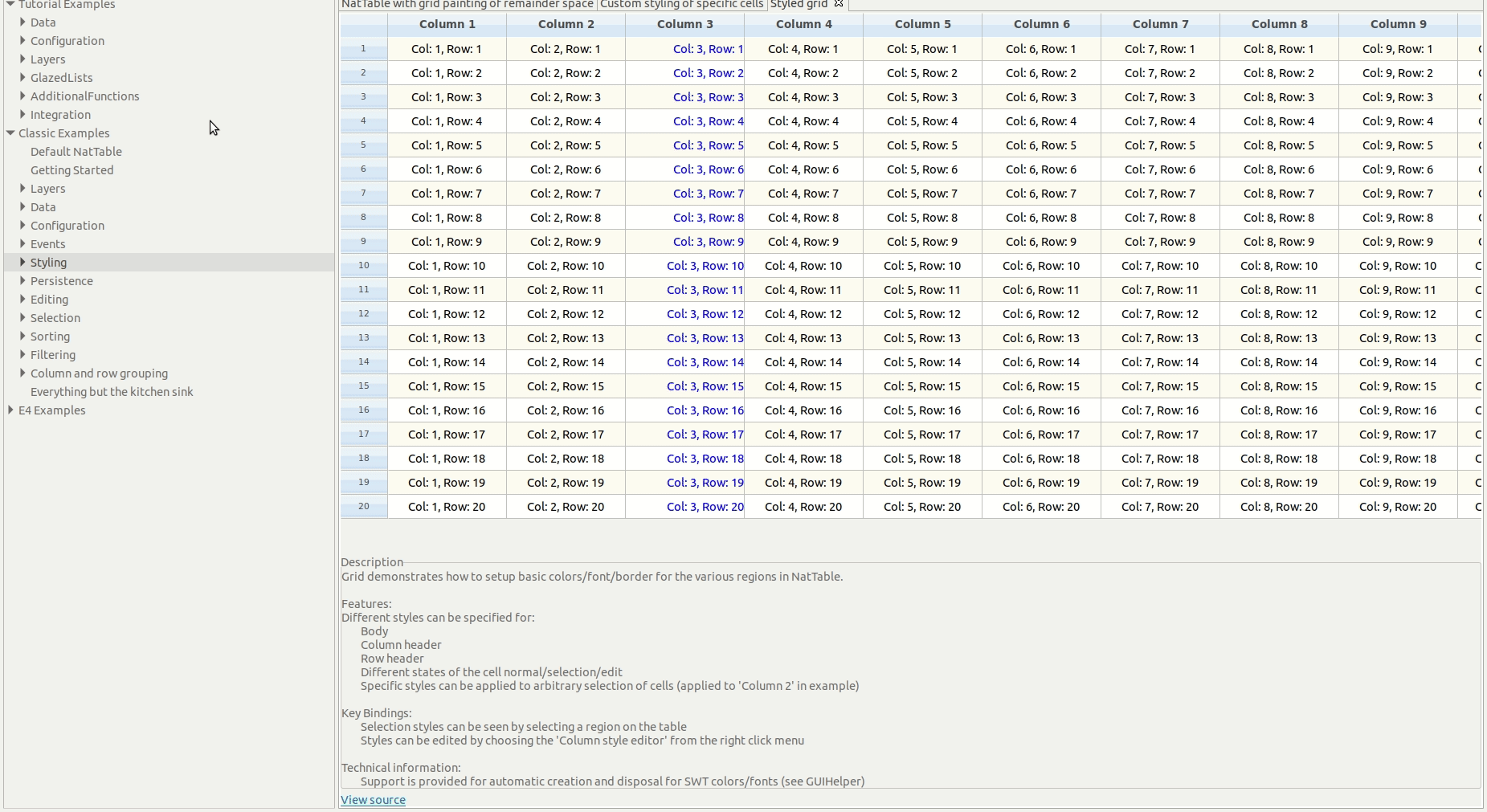
Task: Expand the Selection node arrow
Action: 22,318
